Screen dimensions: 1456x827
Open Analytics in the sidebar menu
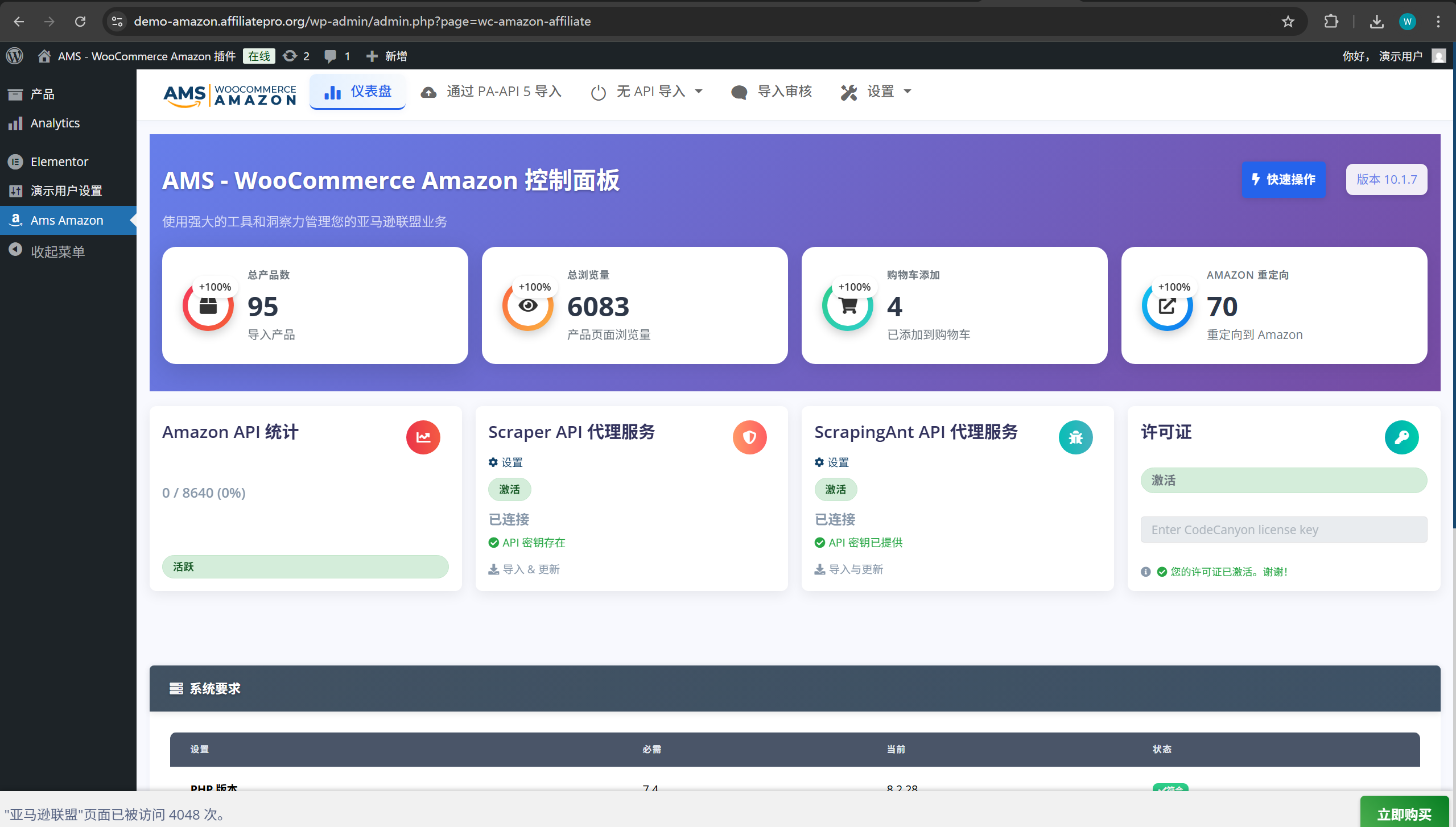click(x=68, y=123)
